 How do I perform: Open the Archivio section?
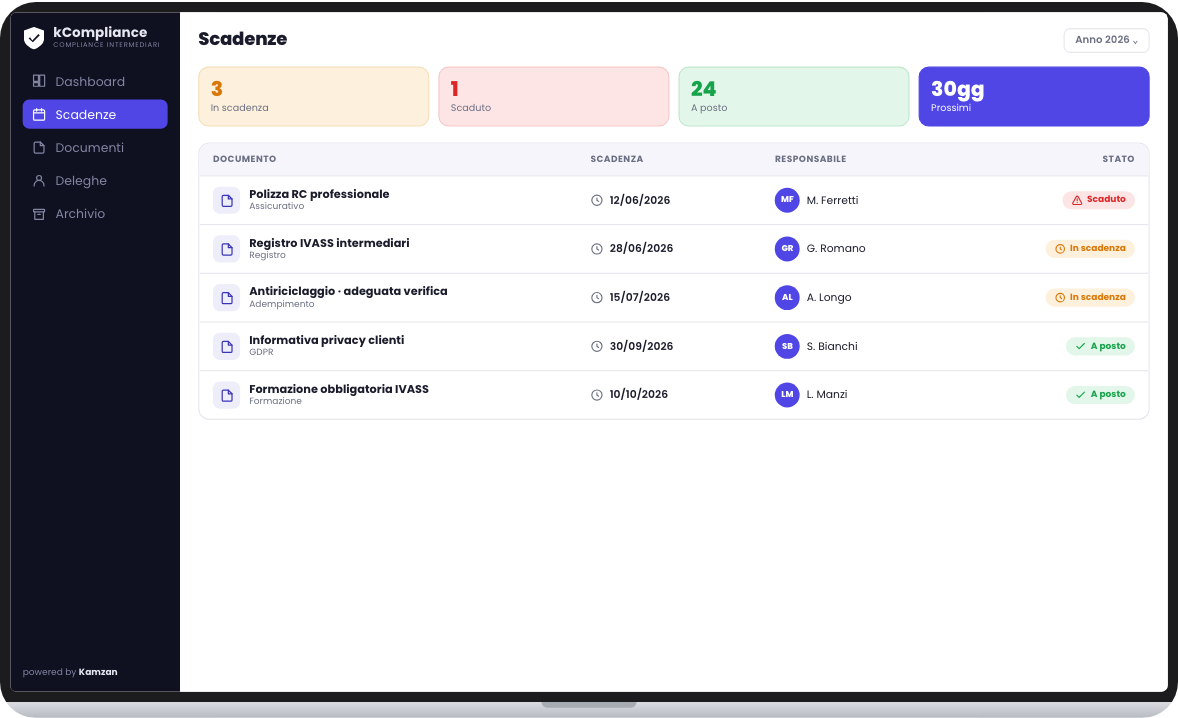[95, 213]
